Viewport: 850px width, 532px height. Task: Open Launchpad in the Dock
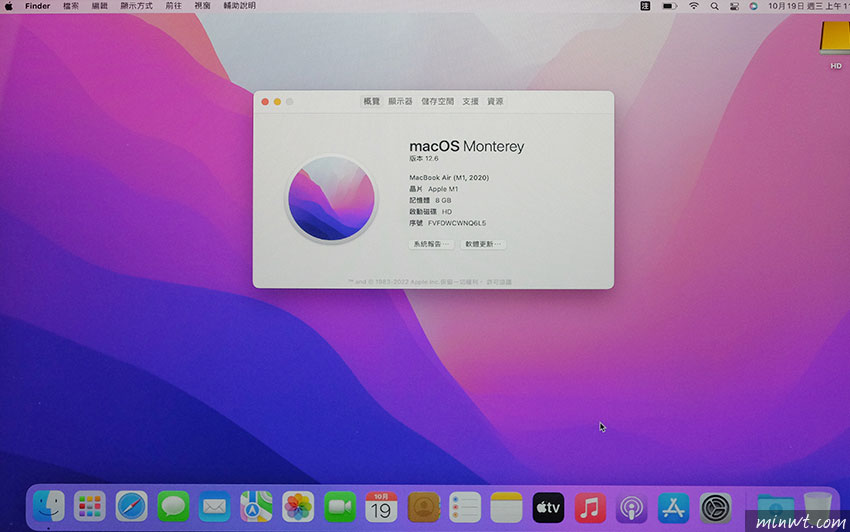click(90, 507)
